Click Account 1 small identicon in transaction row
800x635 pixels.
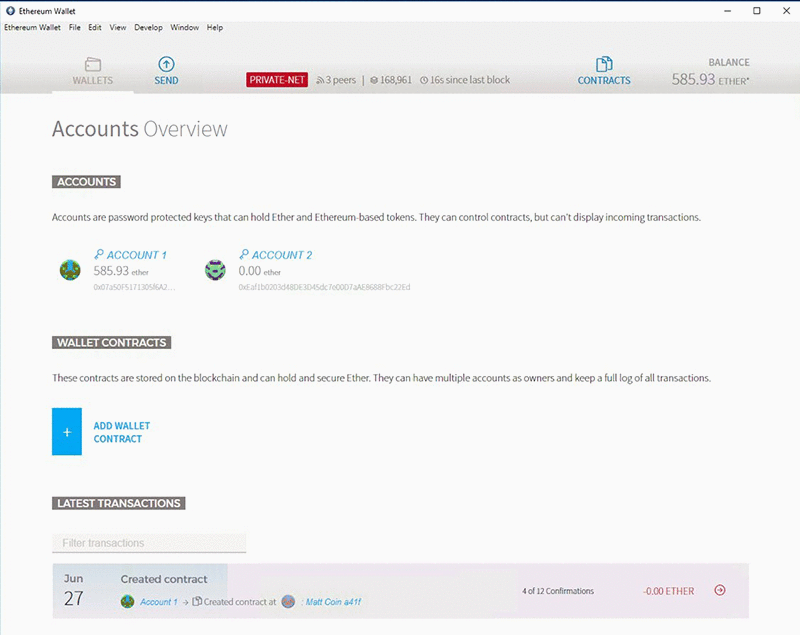pyautogui.click(x=128, y=601)
